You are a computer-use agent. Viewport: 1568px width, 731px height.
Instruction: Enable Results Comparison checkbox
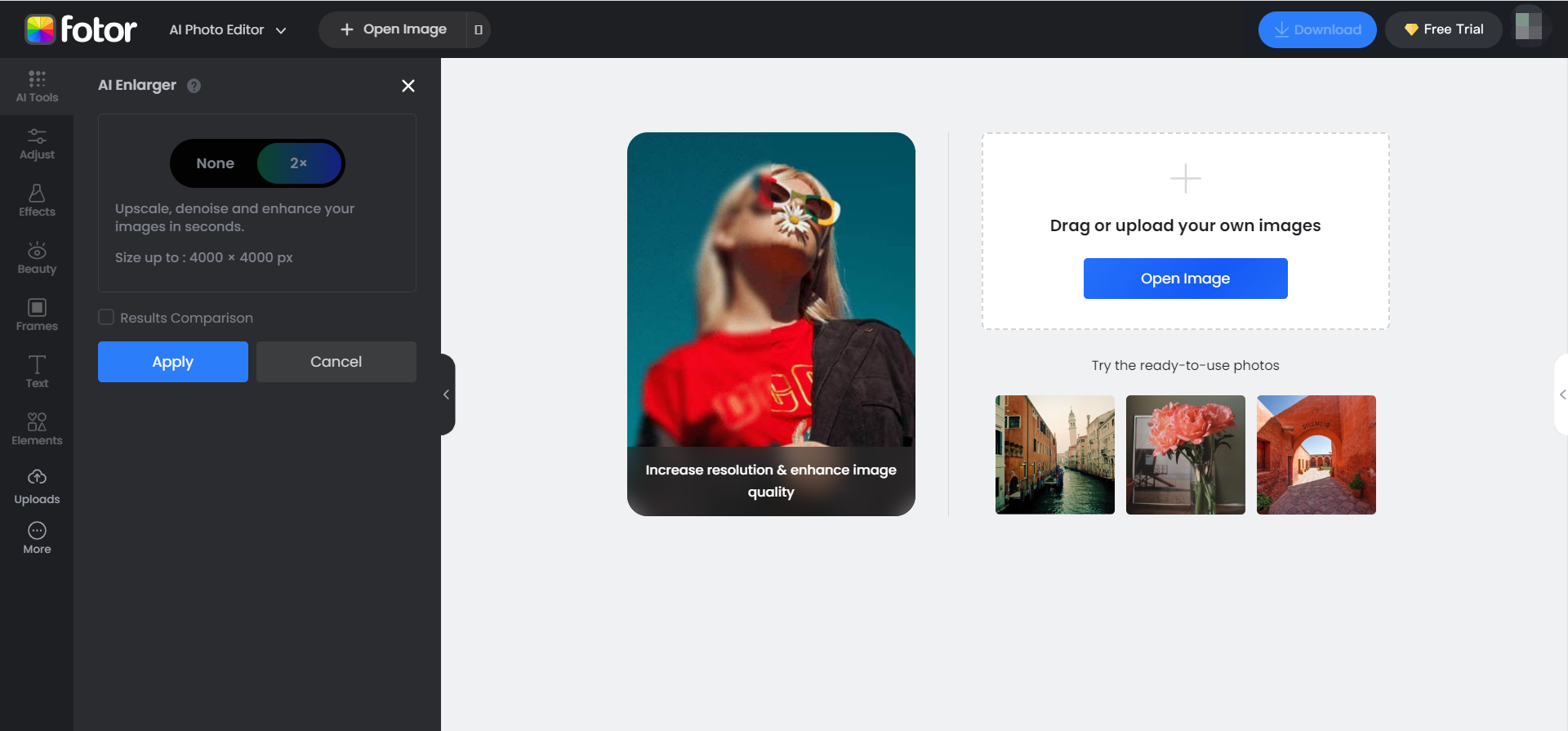[106, 317]
